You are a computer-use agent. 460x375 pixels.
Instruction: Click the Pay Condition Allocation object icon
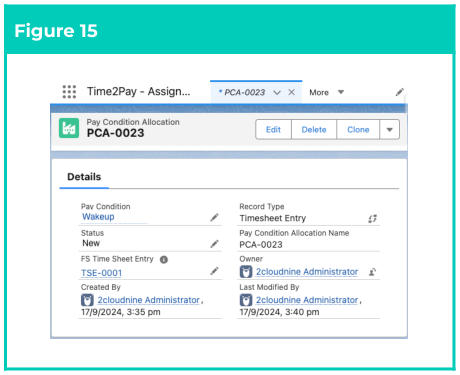tap(69, 128)
